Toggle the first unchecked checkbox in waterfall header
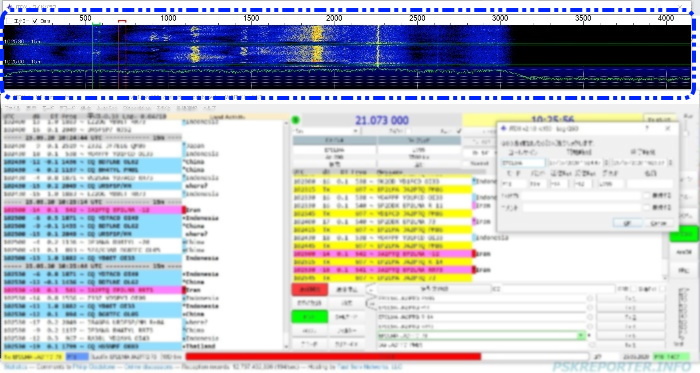 coord(10,21)
